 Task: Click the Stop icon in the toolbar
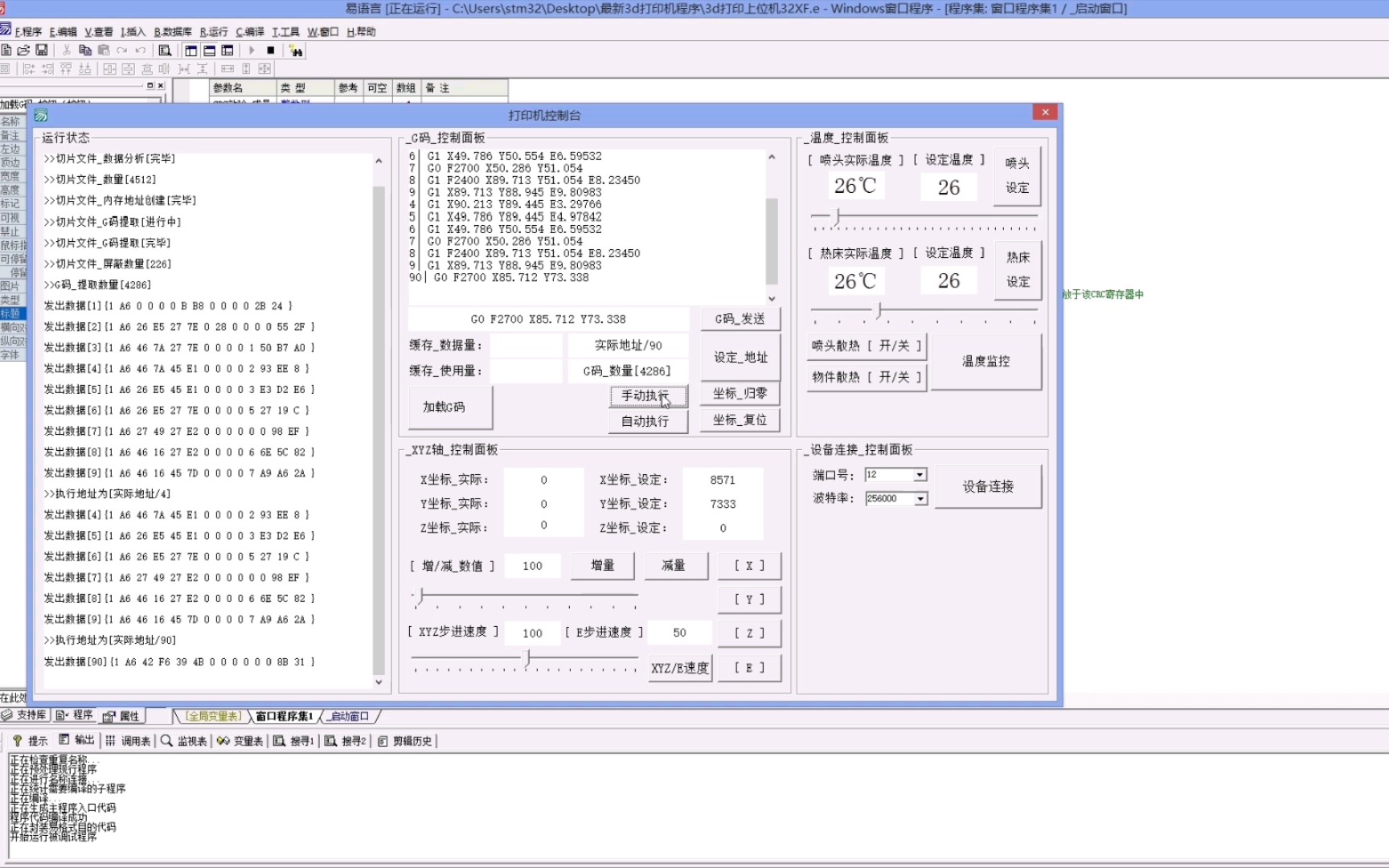tap(272, 50)
